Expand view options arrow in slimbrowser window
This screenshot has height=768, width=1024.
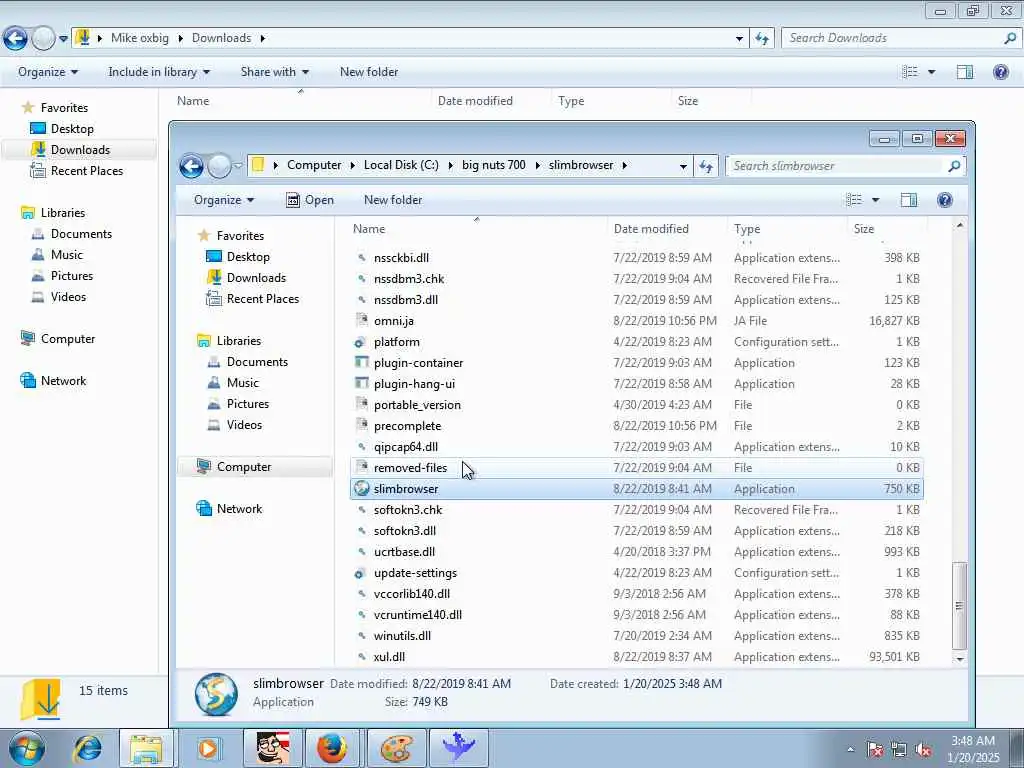tap(875, 200)
